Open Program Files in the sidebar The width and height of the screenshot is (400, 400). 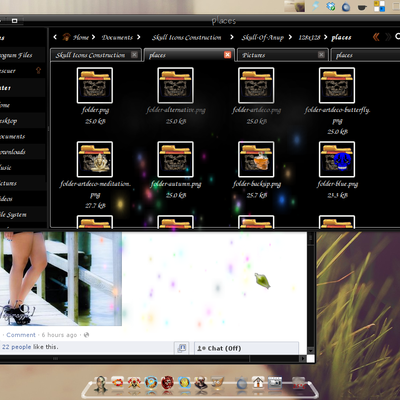[22, 55]
